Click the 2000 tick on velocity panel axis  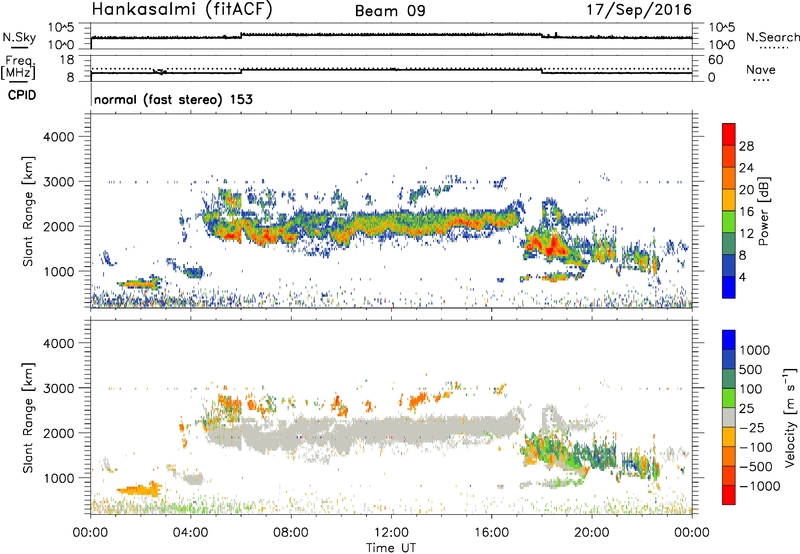pos(59,433)
